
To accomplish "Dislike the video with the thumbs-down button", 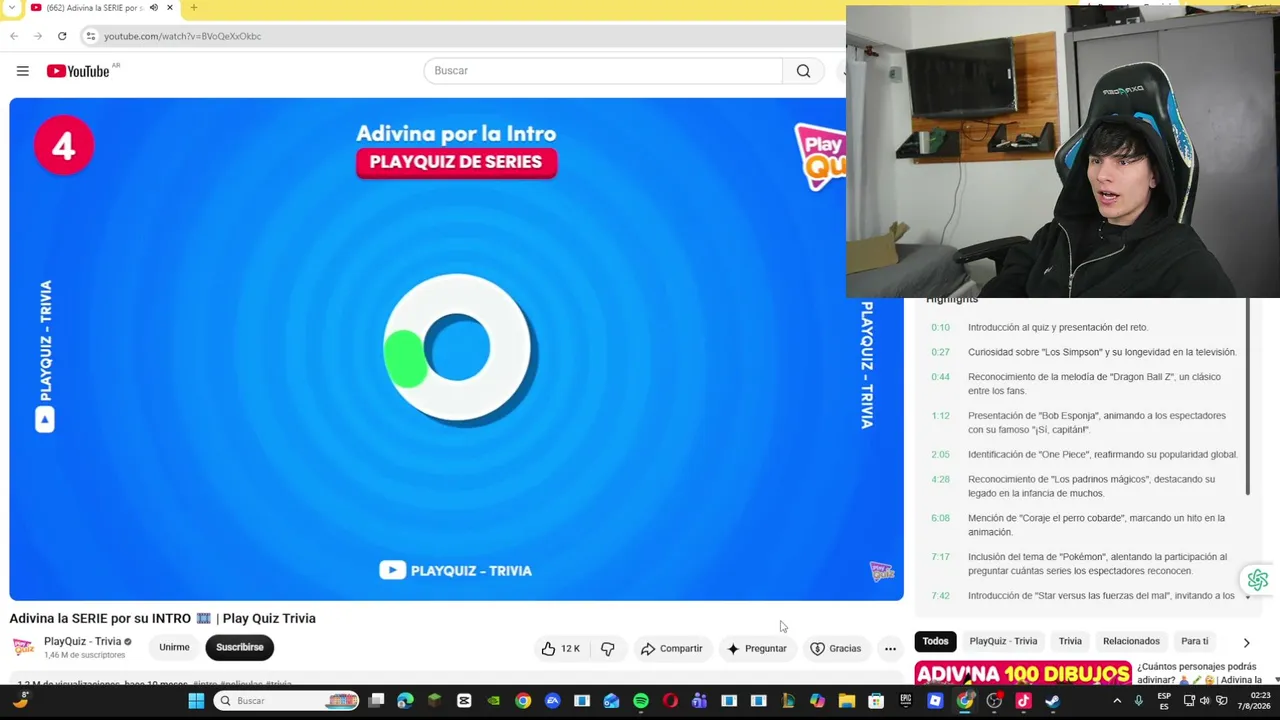I will click(x=608, y=649).
